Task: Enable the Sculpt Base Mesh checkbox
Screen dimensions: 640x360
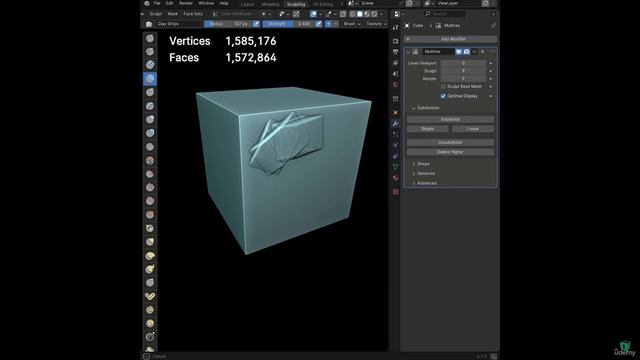Action: click(x=443, y=87)
